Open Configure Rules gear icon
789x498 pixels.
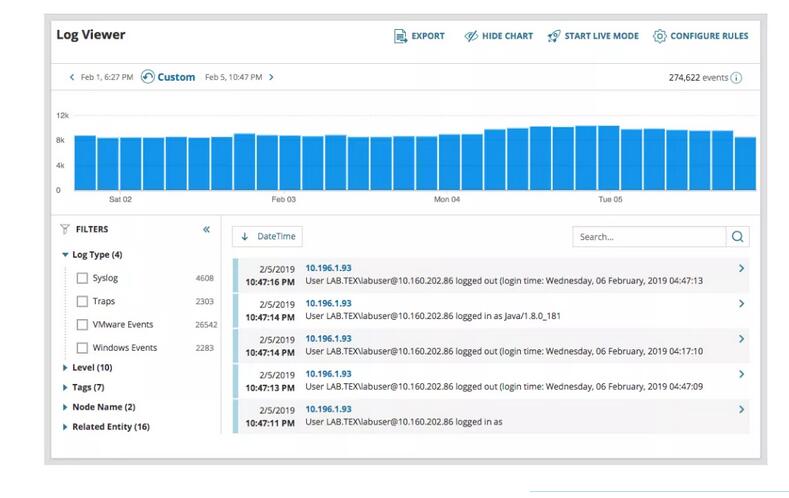point(660,36)
